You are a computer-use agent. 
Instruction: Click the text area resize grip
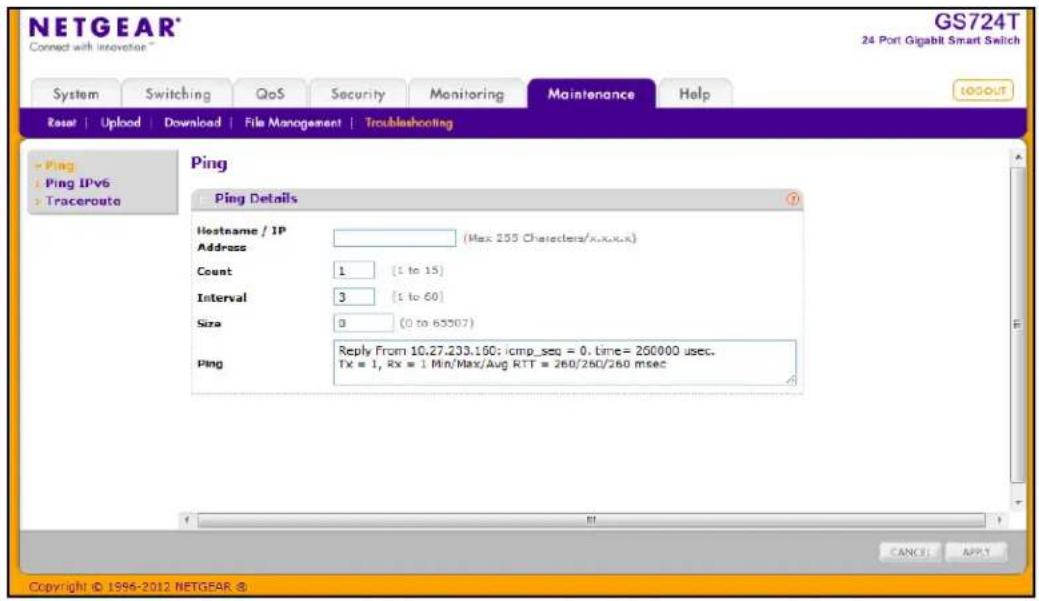tap(791, 379)
